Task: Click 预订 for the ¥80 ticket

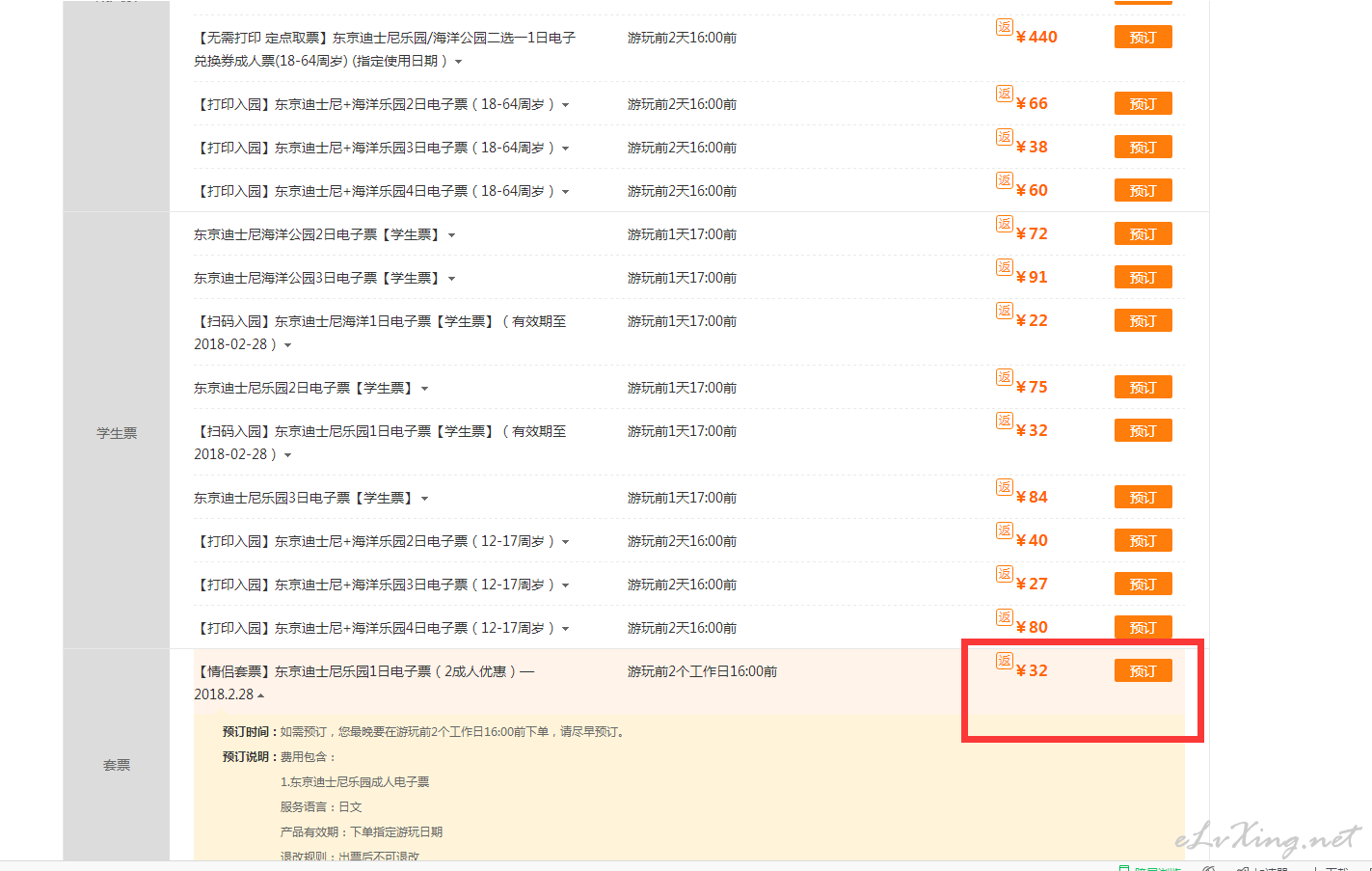Action: point(1143,628)
